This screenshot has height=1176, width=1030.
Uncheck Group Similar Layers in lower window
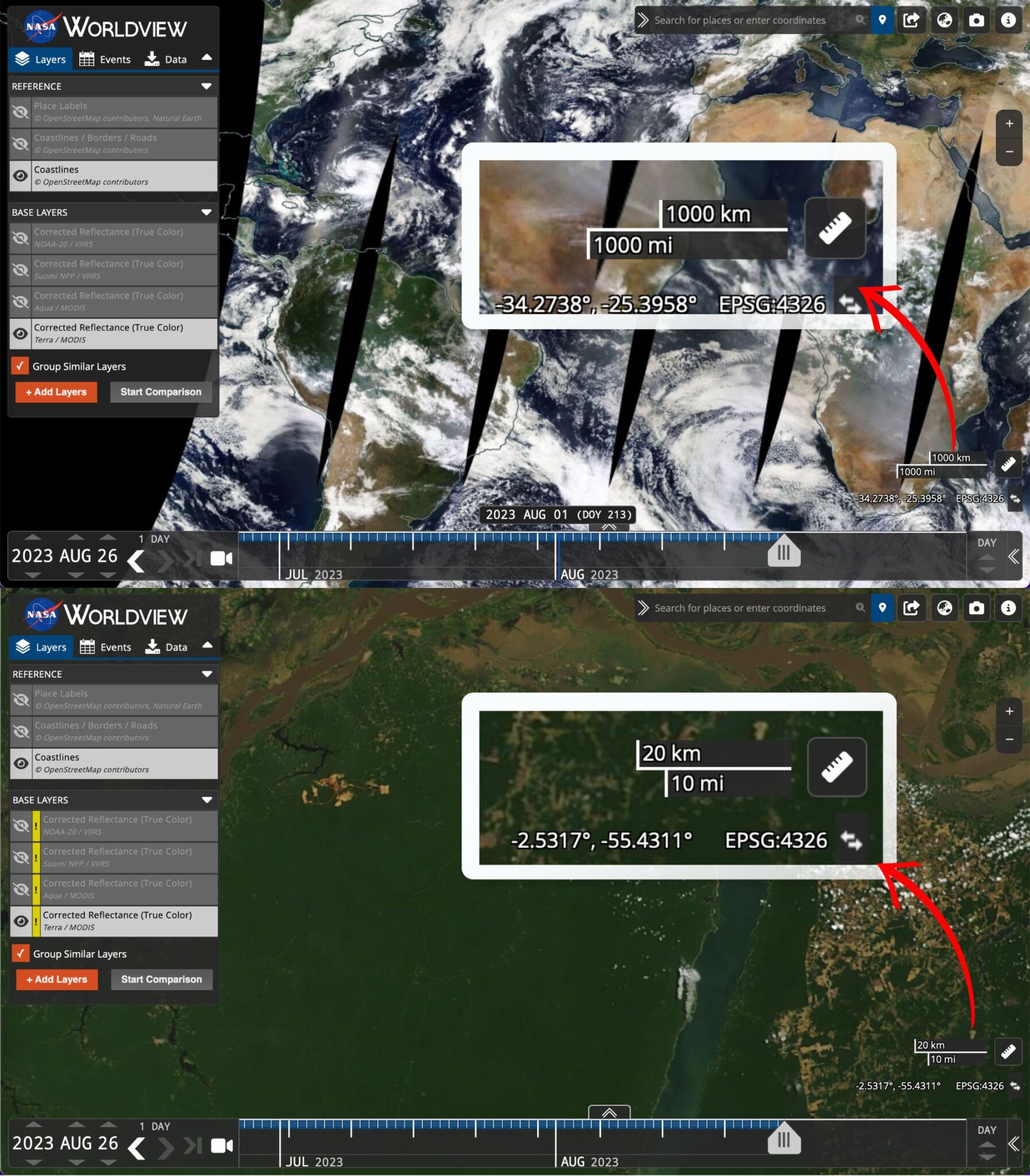click(20, 954)
